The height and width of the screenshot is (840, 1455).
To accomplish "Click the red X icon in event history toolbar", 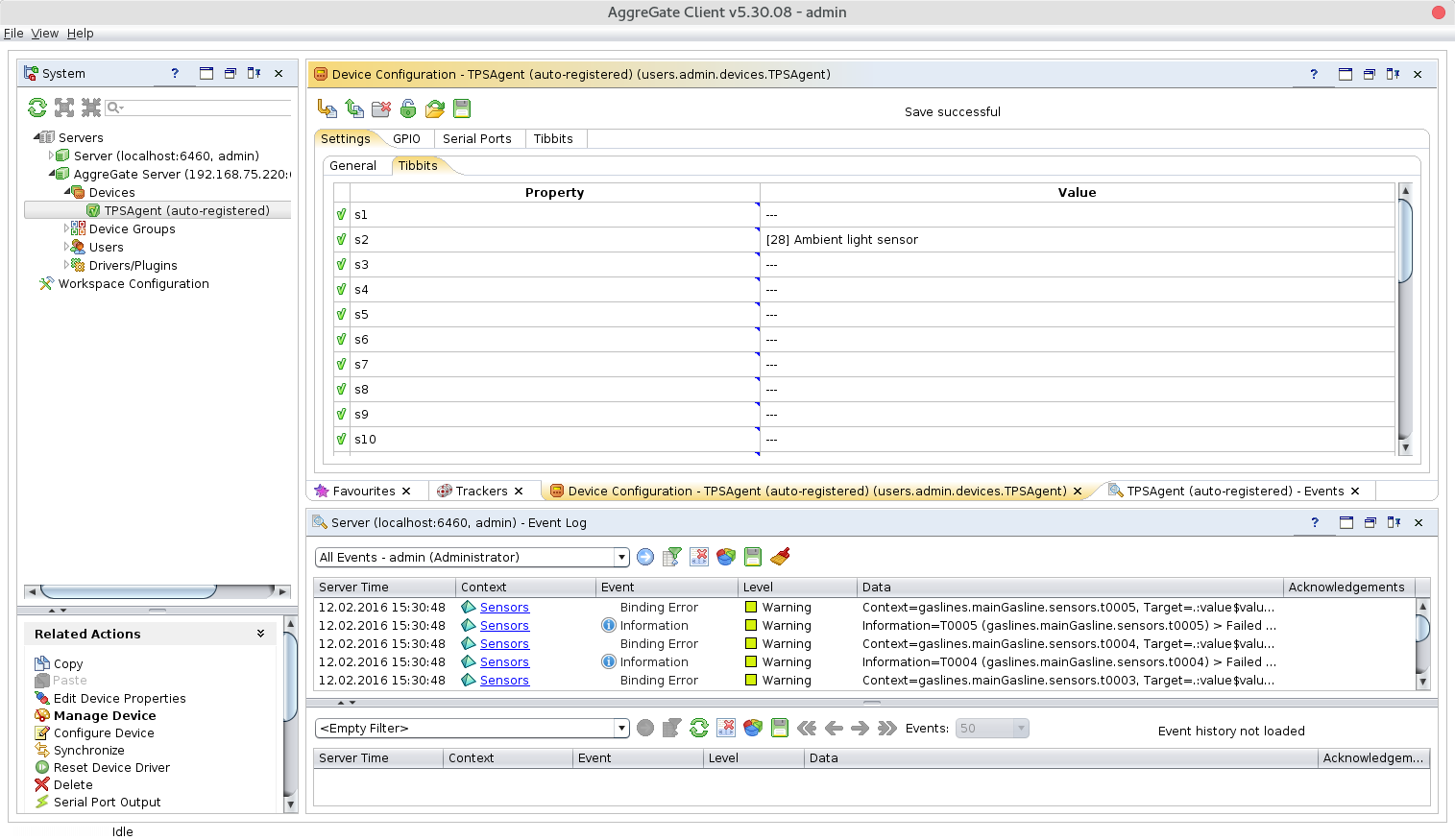I will click(x=726, y=728).
